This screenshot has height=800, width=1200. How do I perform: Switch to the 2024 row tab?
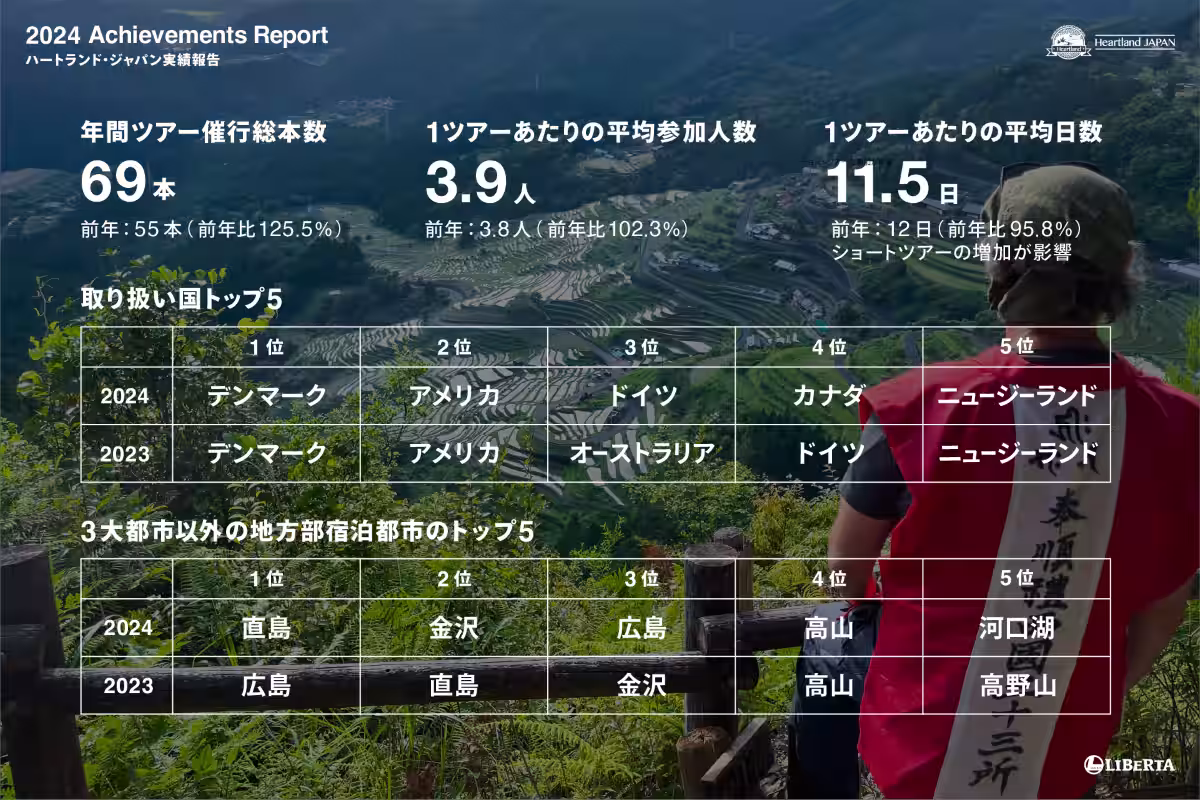pyautogui.click(x=125, y=396)
